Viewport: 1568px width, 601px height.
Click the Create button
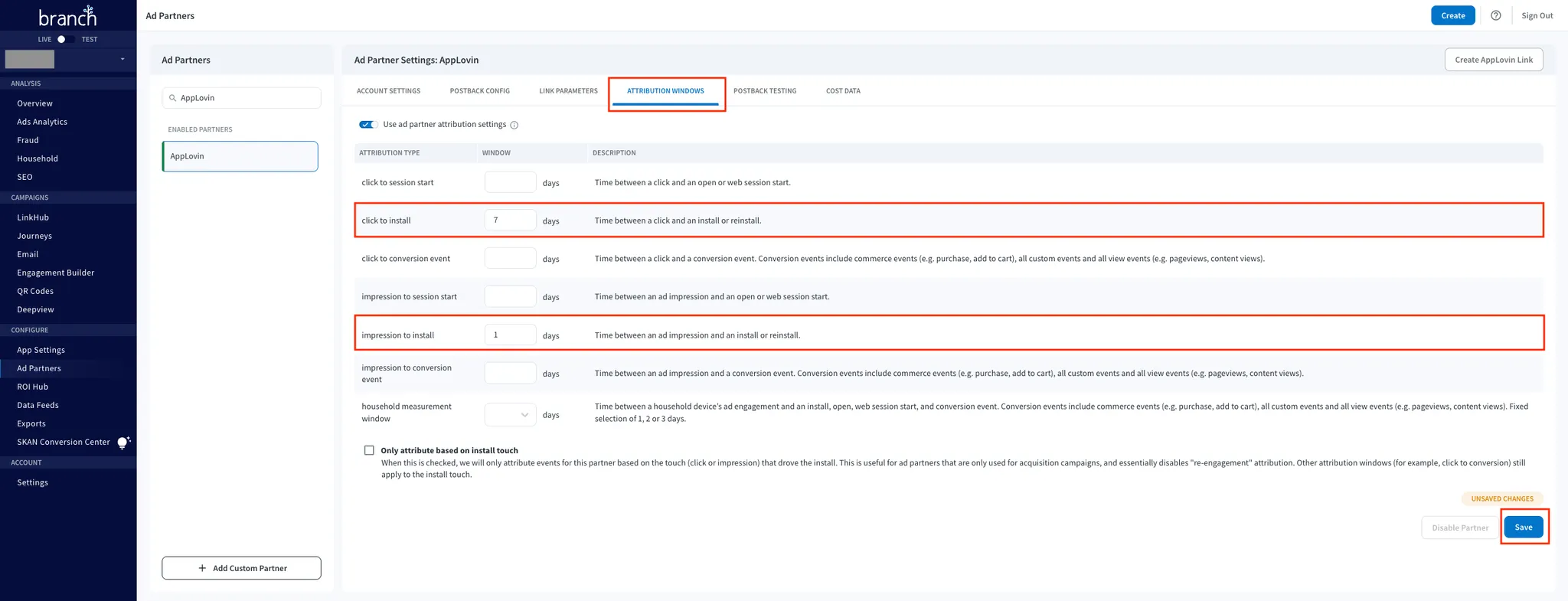1452,15
